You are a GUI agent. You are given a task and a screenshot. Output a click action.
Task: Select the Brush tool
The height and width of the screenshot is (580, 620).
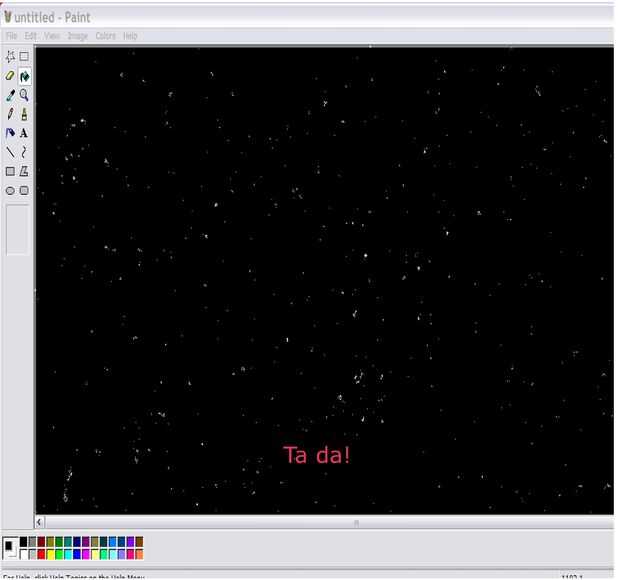click(x=24, y=114)
